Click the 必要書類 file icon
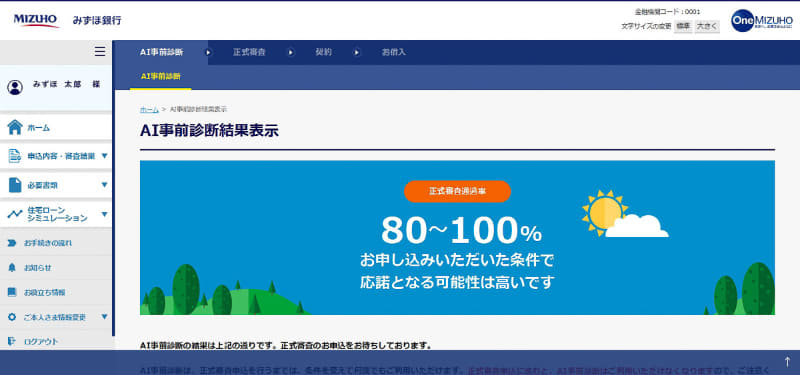Screen dimensions: 800x375 (x=15, y=185)
